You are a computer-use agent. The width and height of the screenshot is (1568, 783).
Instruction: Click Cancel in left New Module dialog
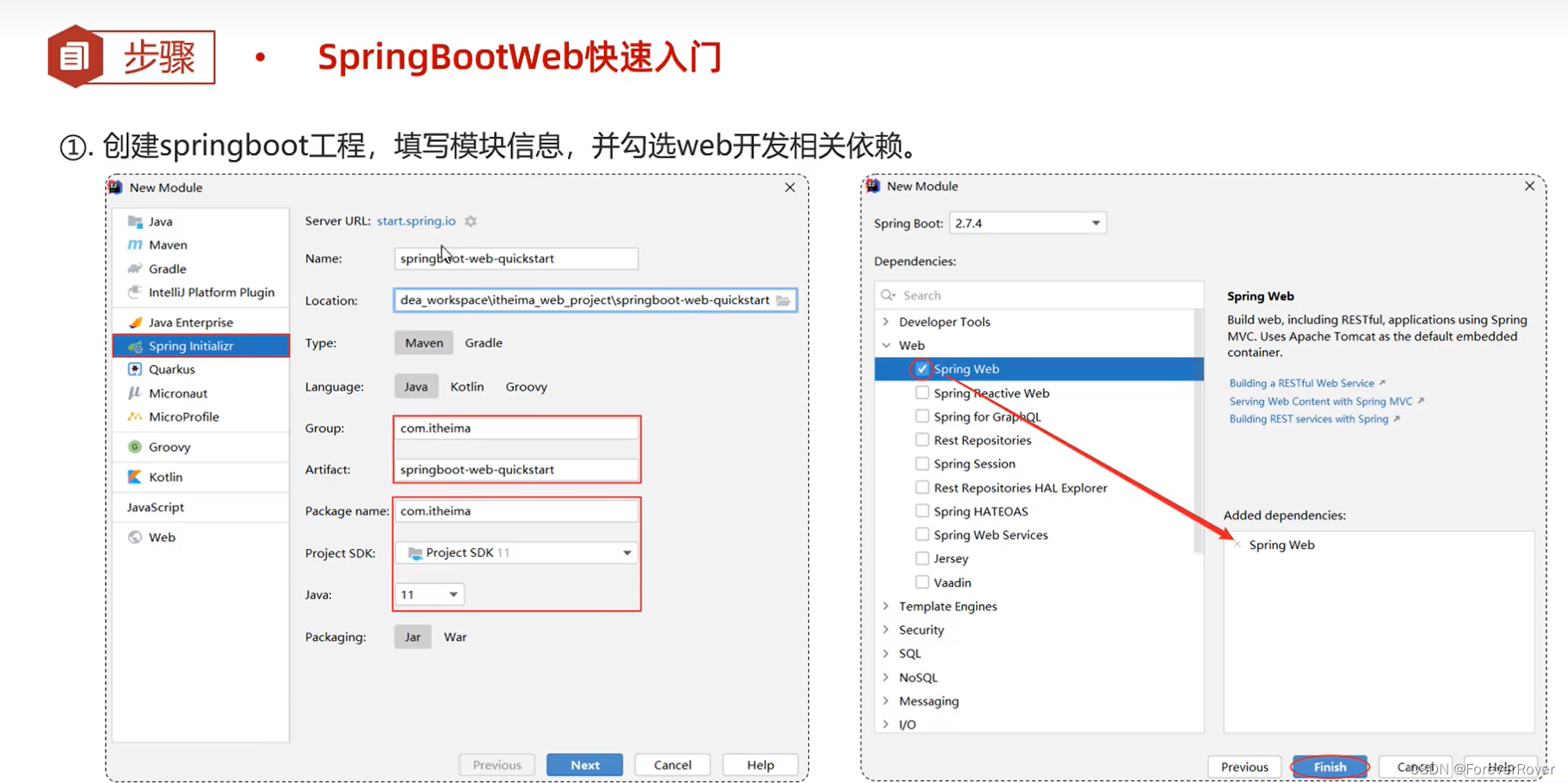673,765
